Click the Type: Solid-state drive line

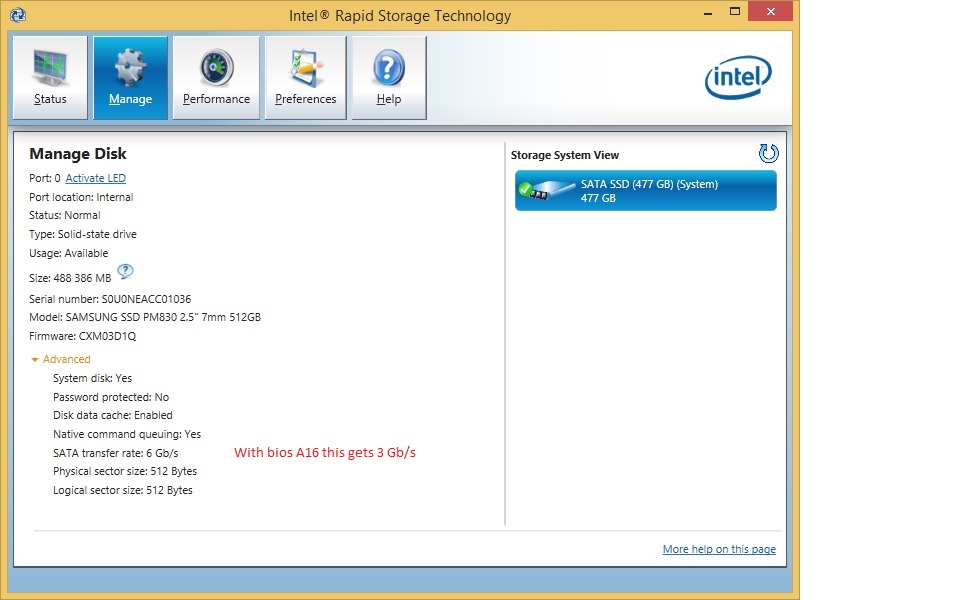83,234
